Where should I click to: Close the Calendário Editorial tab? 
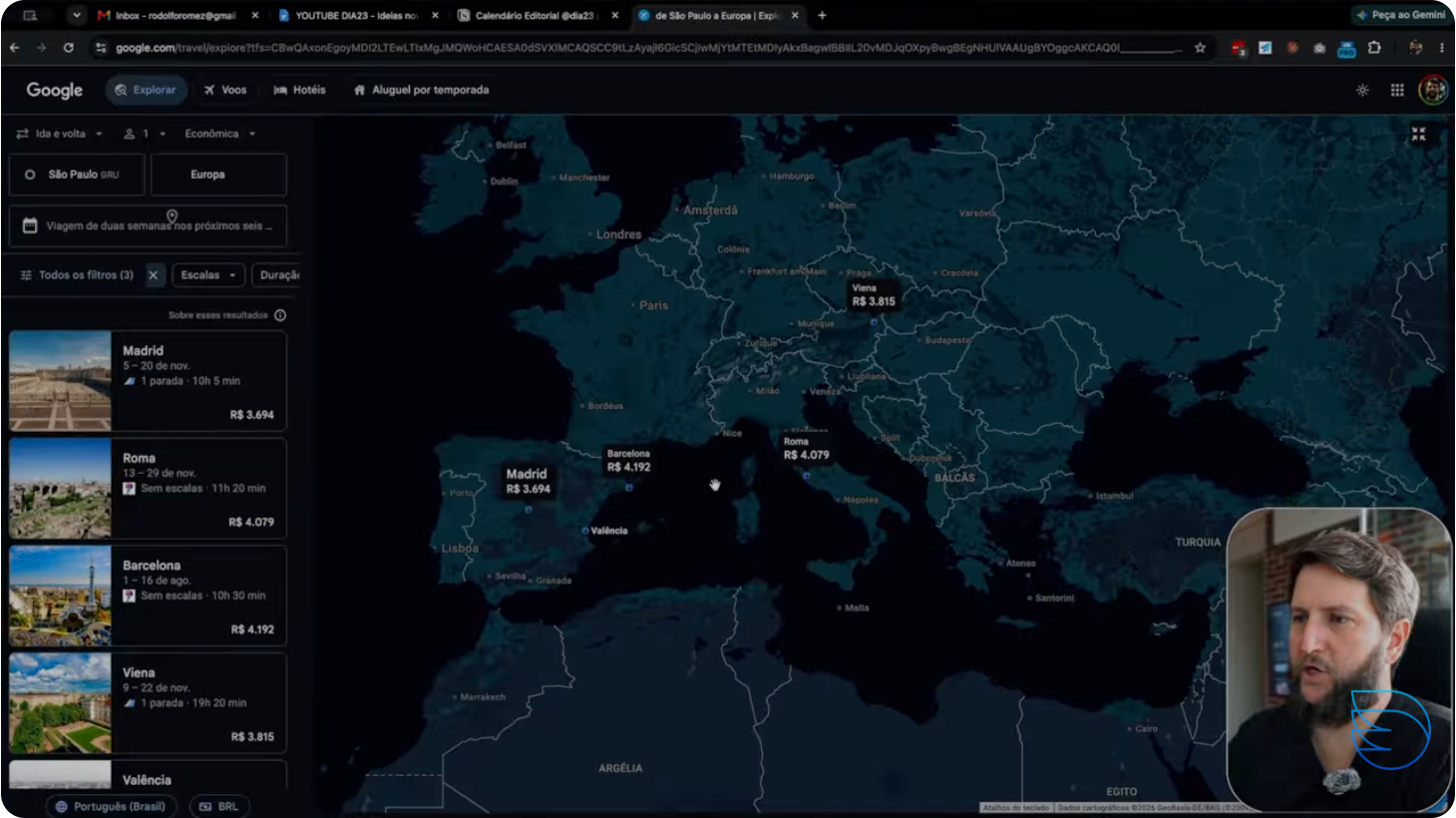tap(614, 15)
